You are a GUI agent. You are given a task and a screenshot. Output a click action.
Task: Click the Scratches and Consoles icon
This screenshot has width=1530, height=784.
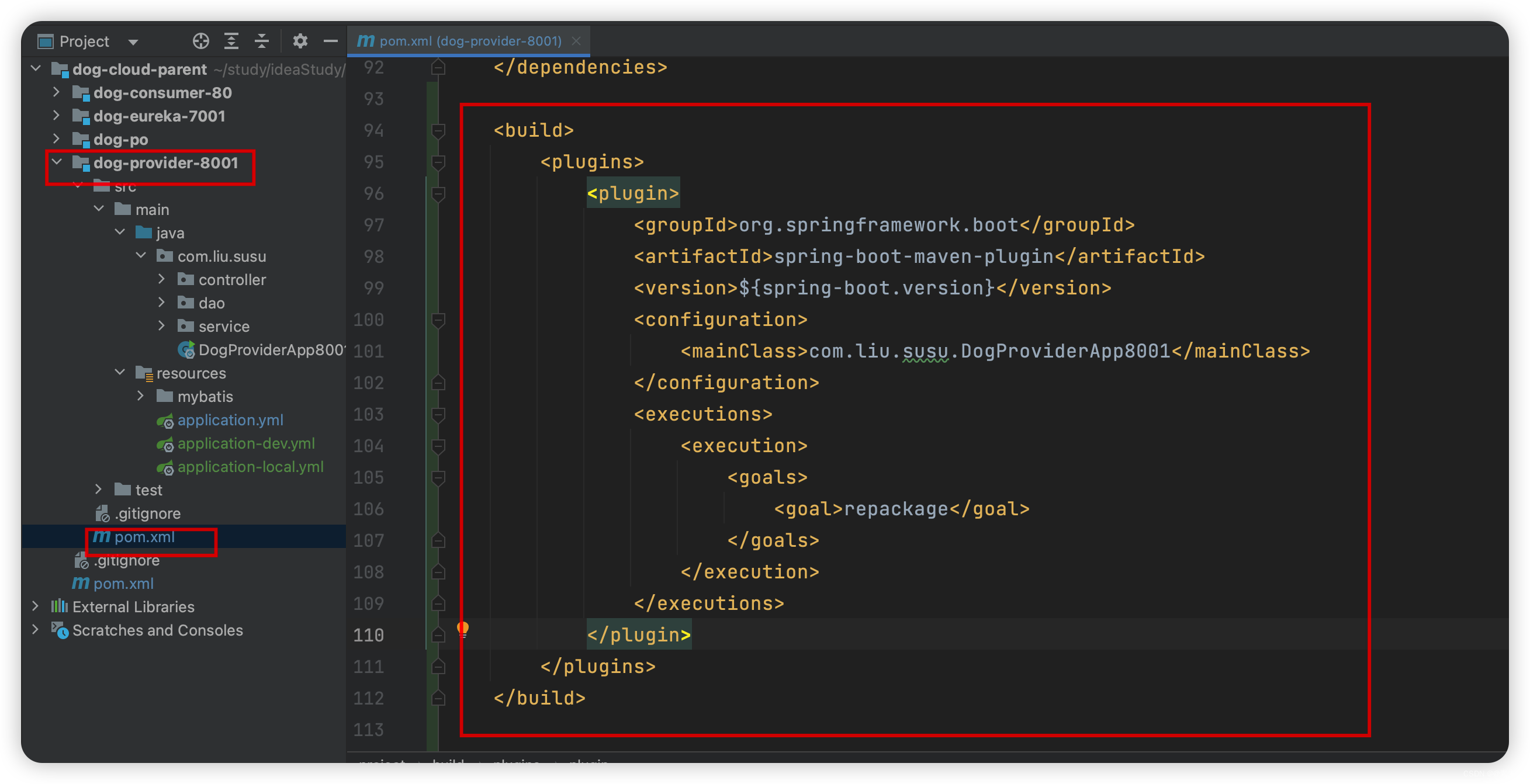60,630
